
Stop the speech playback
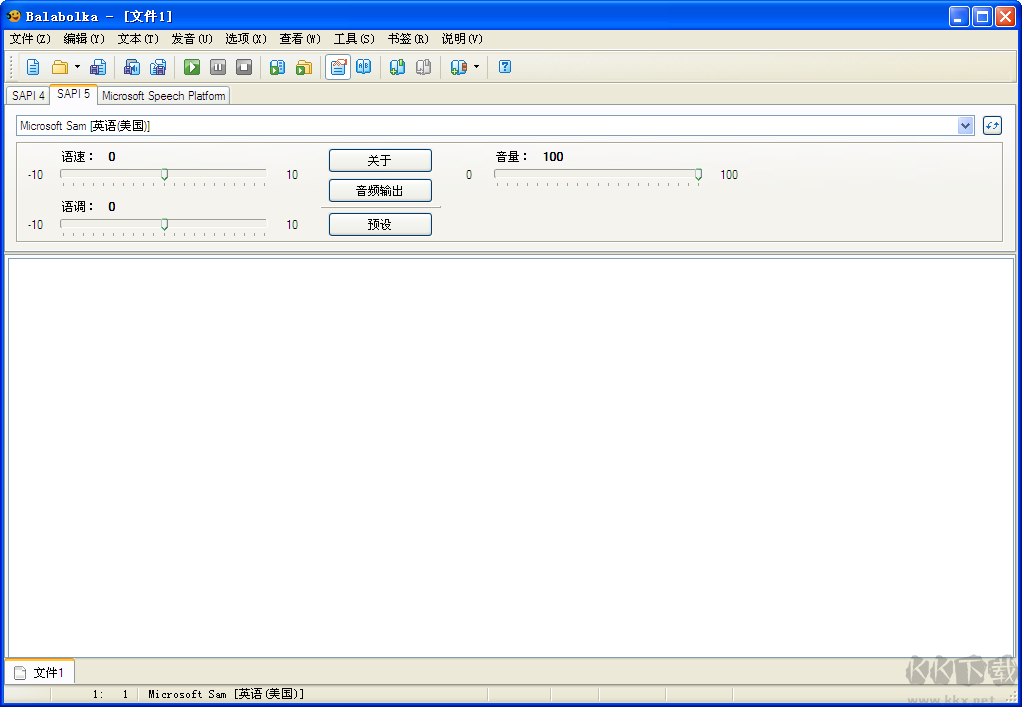[x=244, y=66]
